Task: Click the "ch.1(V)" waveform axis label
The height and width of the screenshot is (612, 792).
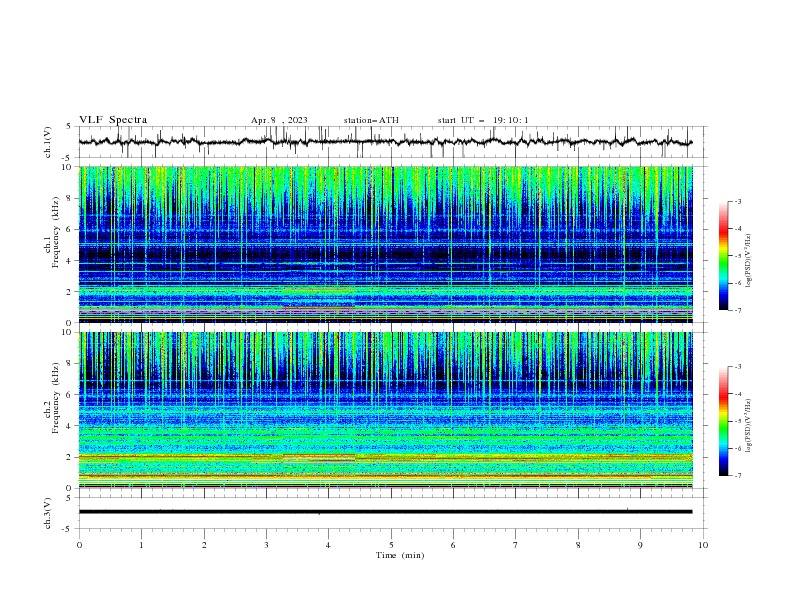Action: pyautogui.click(x=48, y=142)
